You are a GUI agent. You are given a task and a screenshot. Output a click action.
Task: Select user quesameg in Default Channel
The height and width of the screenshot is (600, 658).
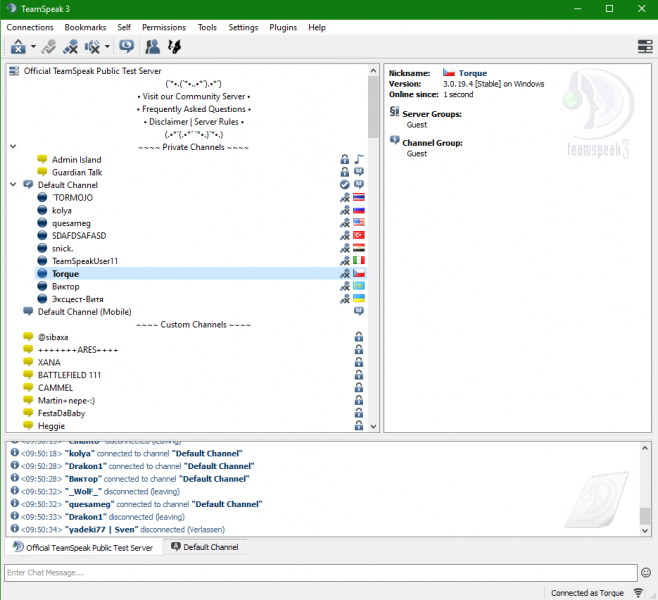click(71, 223)
